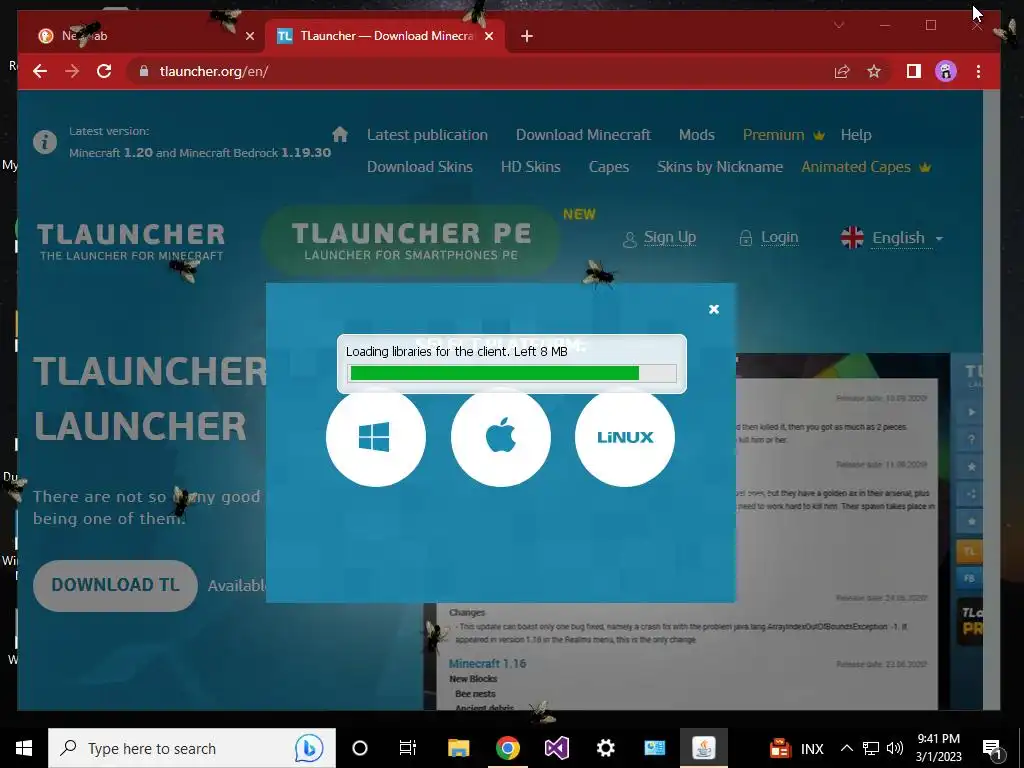Open the TLauncher PE banner
The width and height of the screenshot is (1024, 768).
tap(411, 240)
